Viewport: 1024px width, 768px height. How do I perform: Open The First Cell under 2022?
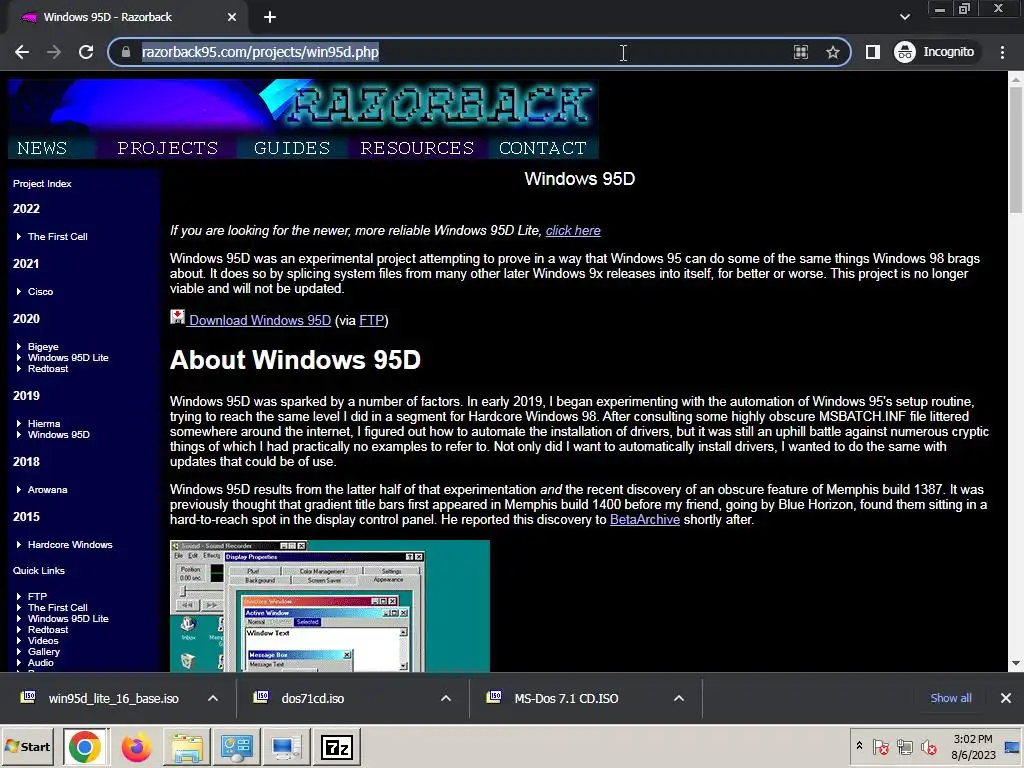click(x=57, y=237)
